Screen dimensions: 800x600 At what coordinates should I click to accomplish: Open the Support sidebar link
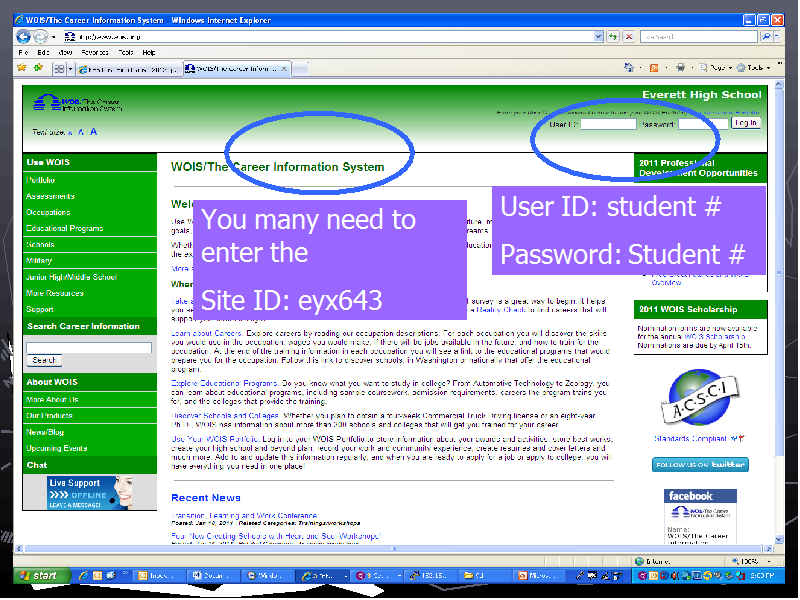coord(40,309)
